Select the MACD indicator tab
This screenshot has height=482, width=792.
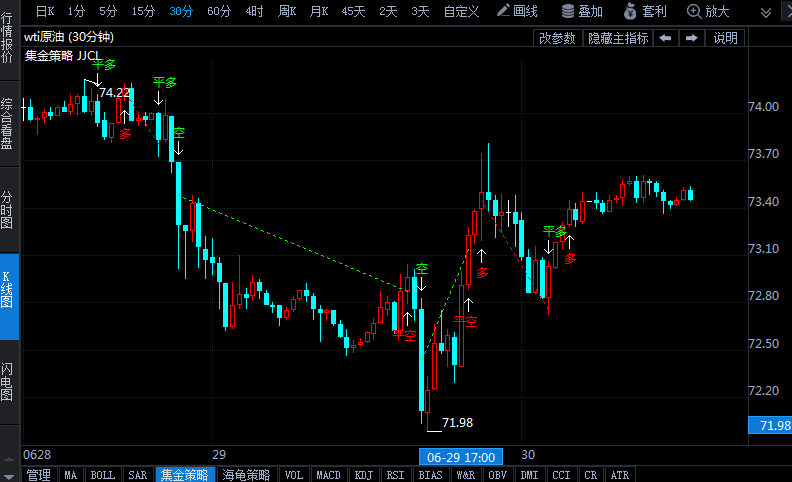[328, 475]
